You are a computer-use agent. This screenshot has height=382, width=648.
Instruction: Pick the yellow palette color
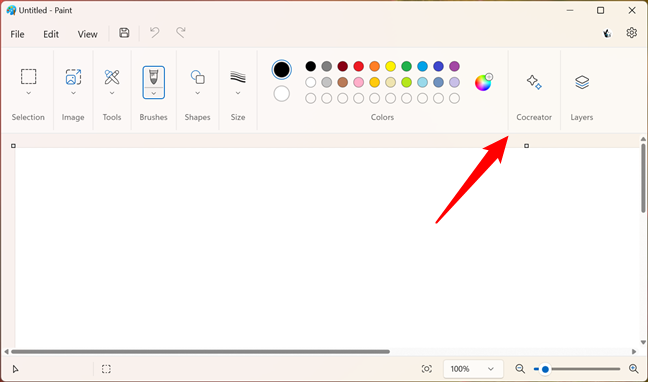click(x=391, y=66)
